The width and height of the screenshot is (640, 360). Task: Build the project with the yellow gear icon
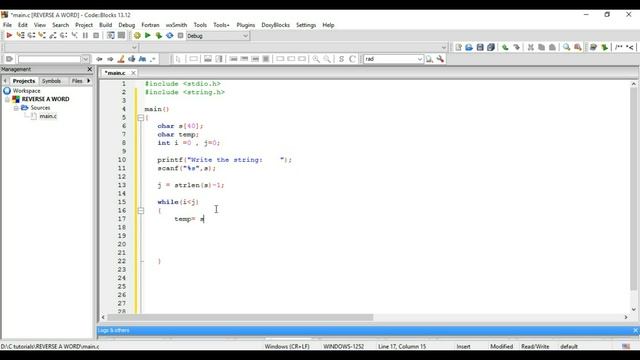coord(137,36)
